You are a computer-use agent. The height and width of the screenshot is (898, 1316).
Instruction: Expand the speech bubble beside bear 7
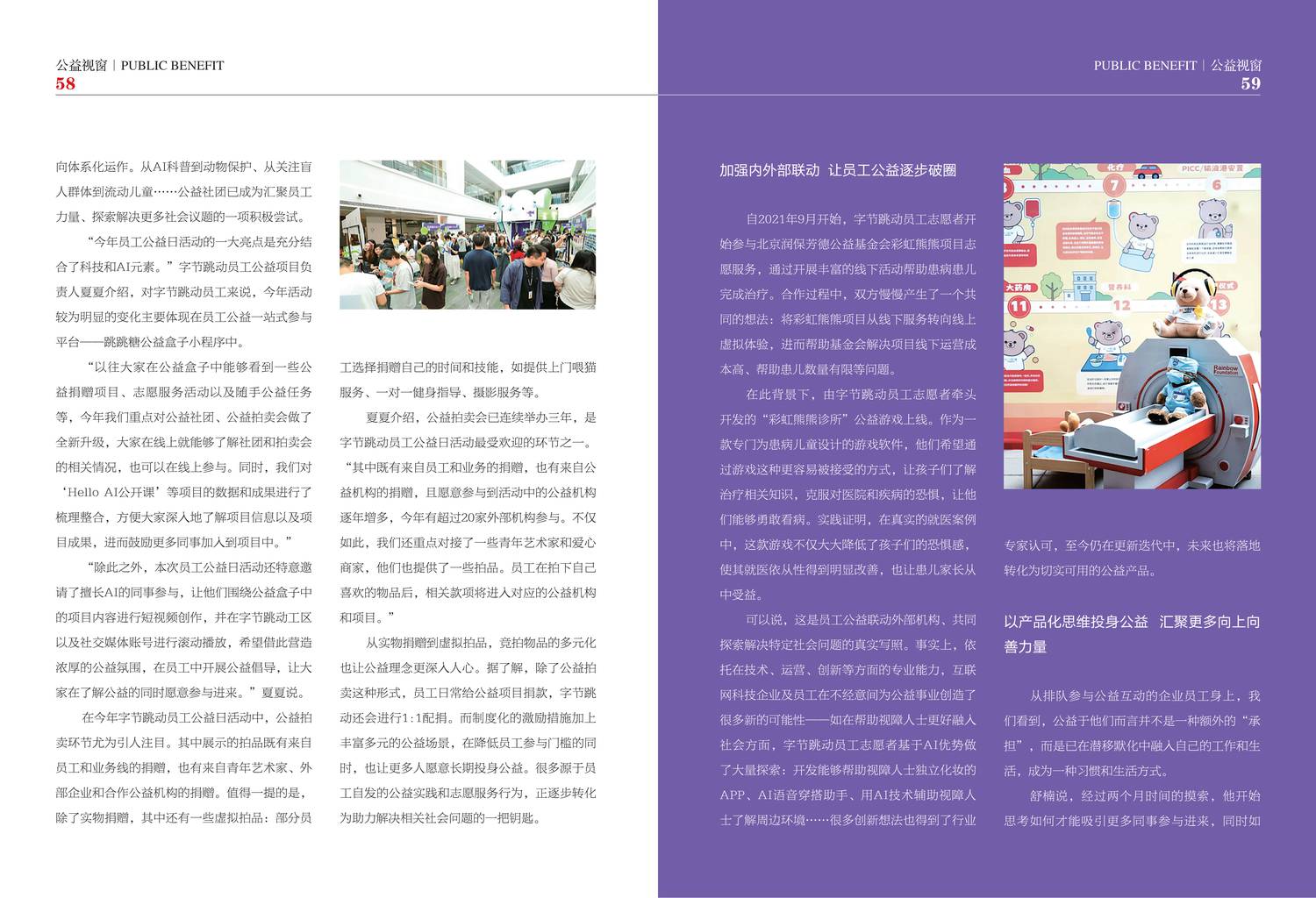click(1082, 242)
